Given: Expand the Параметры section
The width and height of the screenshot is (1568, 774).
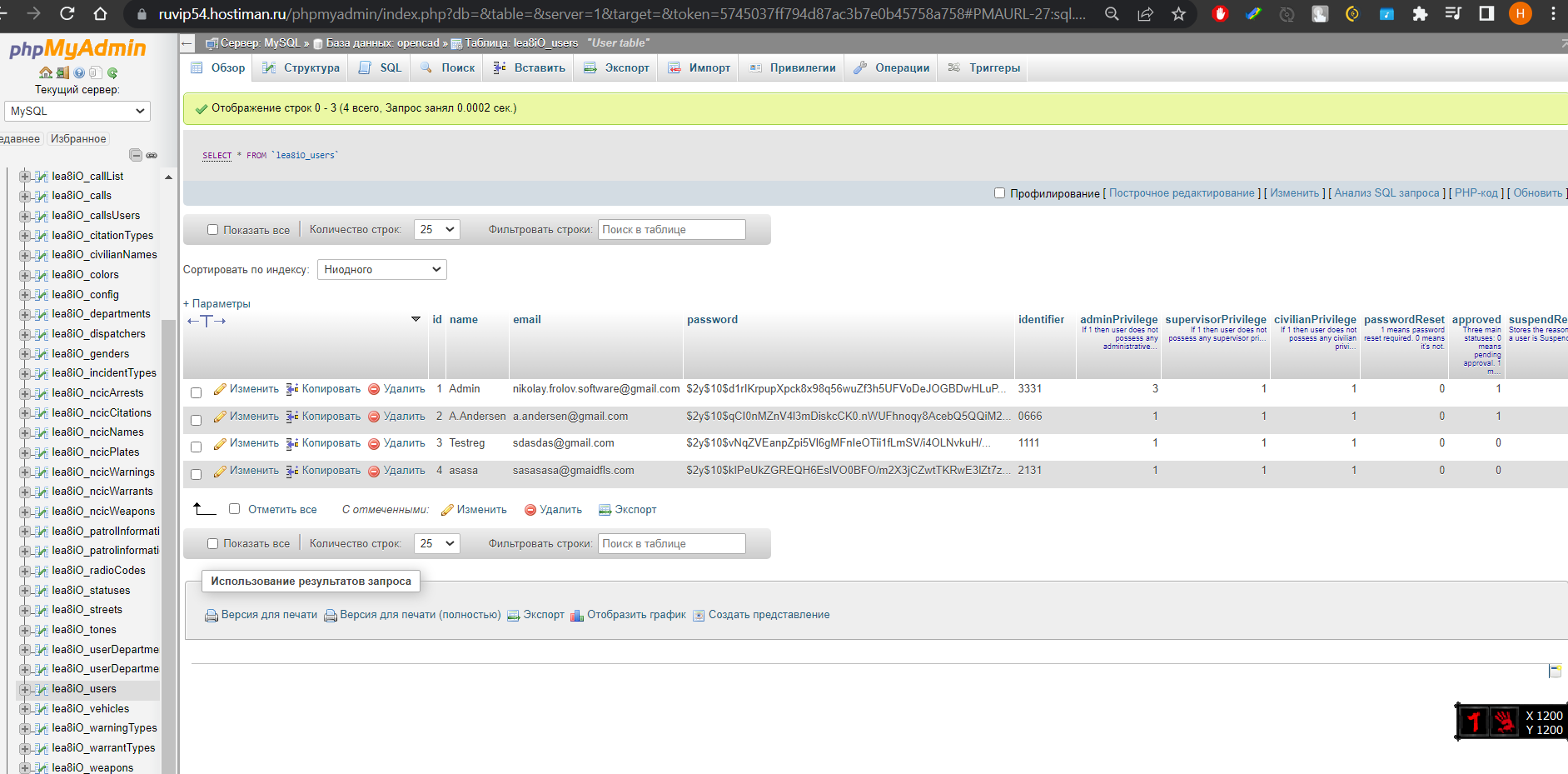Looking at the screenshot, I should [217, 303].
